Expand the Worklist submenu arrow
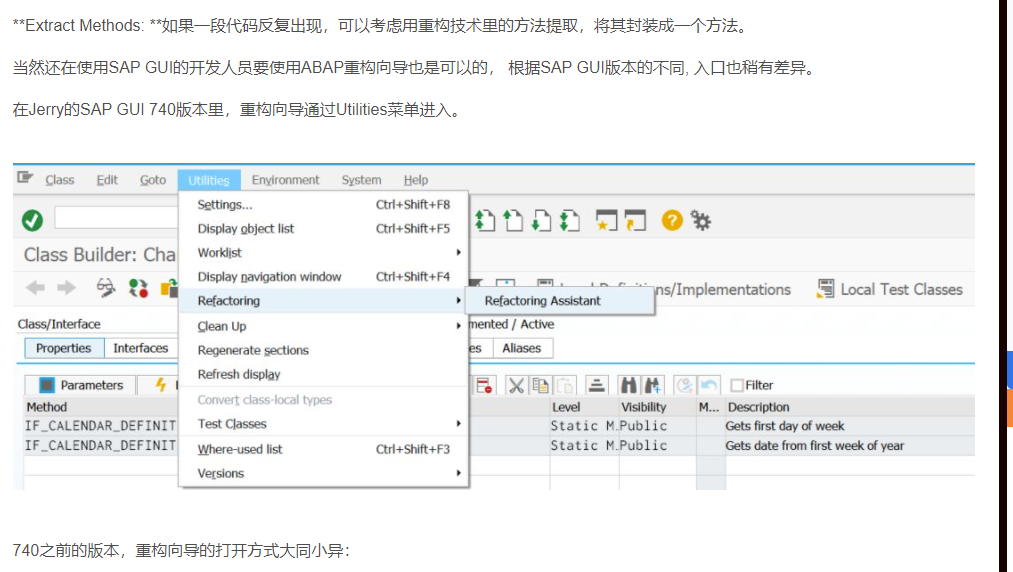1013x572 pixels. coord(458,253)
